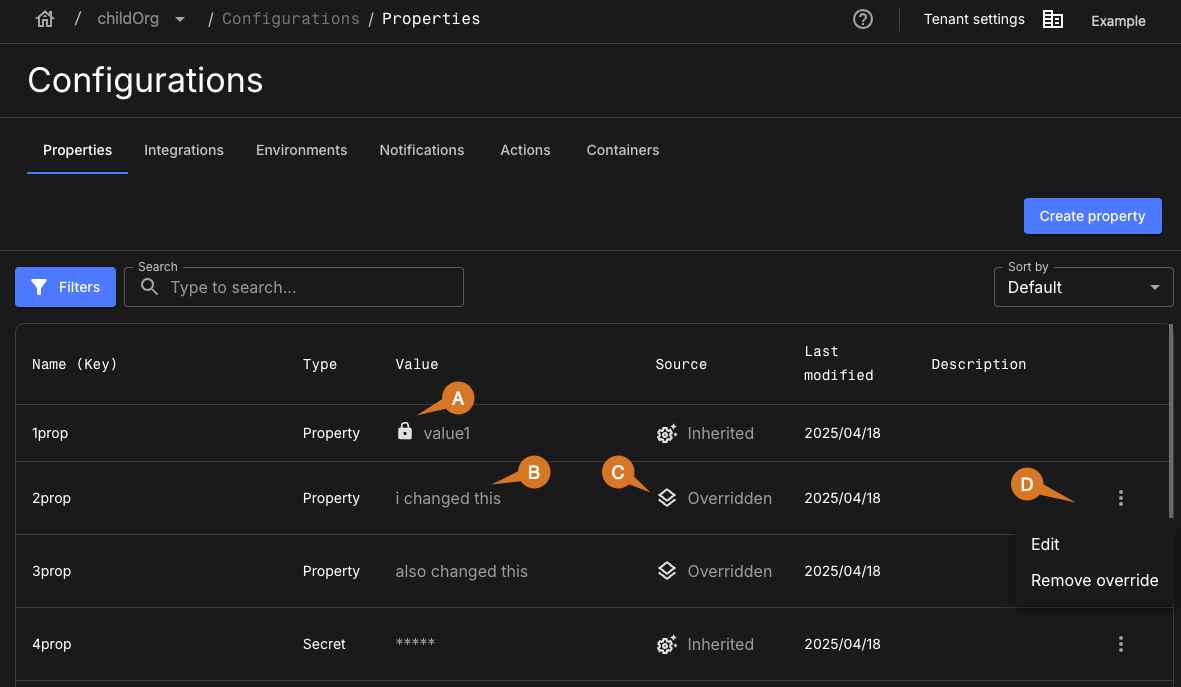Click the Inherited gear icon for 1prop
This screenshot has height=687, width=1181.
(x=667, y=434)
